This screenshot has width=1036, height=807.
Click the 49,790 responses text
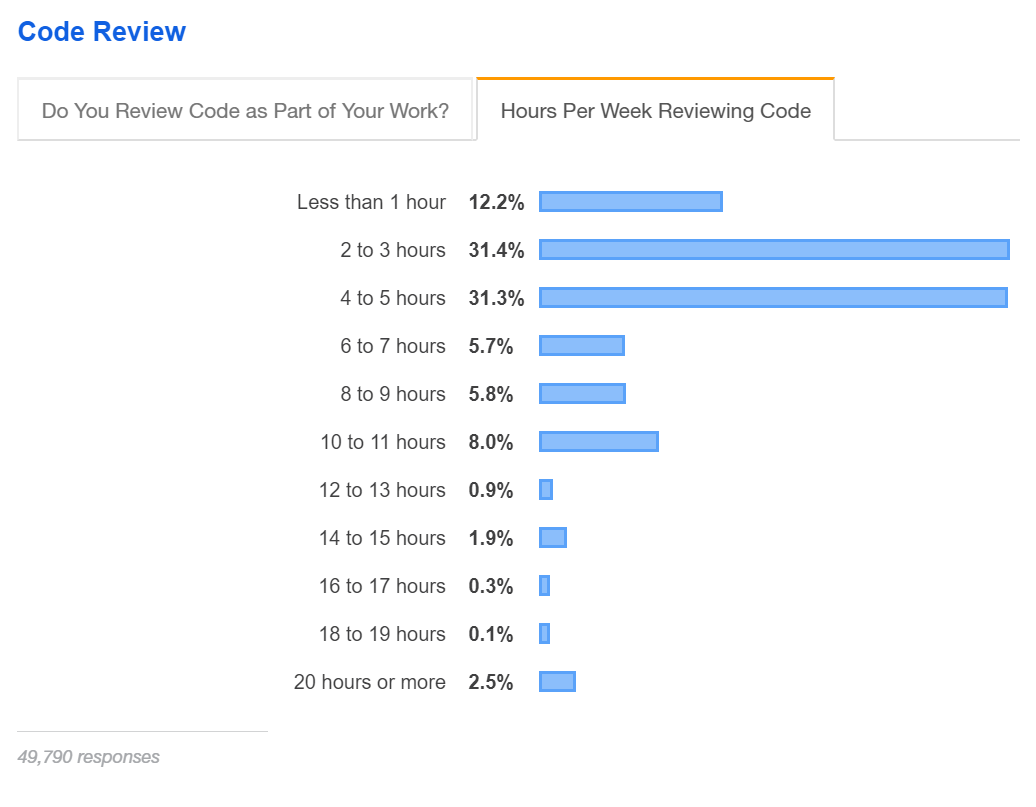pyautogui.click(x=88, y=757)
